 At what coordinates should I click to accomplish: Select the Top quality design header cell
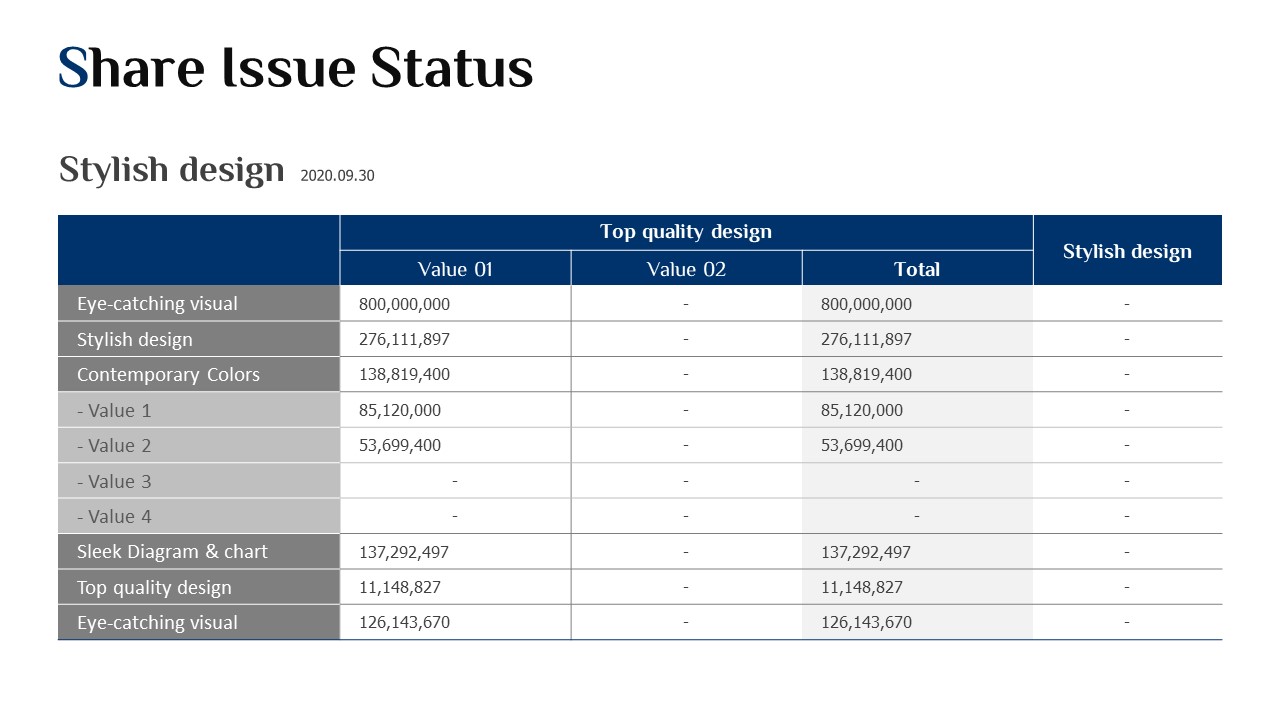tap(686, 232)
